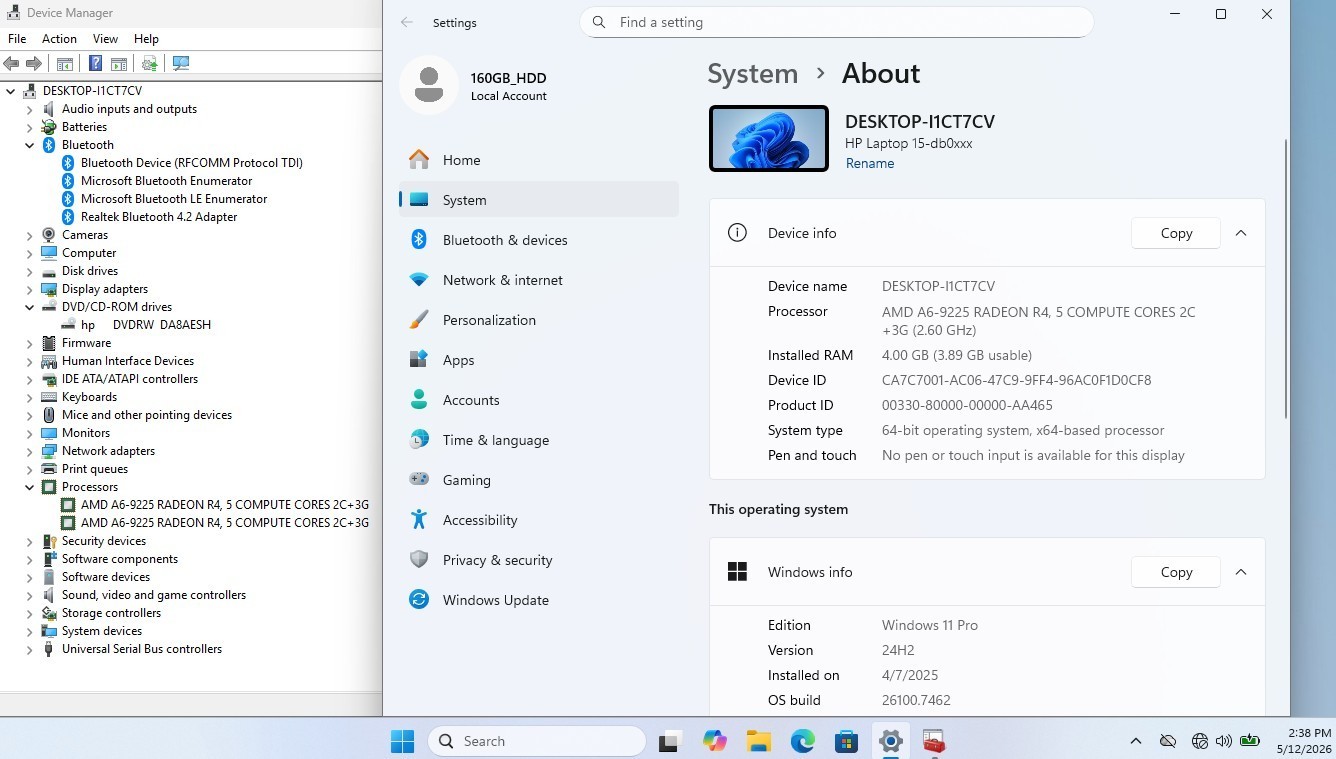
Task: Click Scan for hardware changes icon
Action: pos(181,63)
